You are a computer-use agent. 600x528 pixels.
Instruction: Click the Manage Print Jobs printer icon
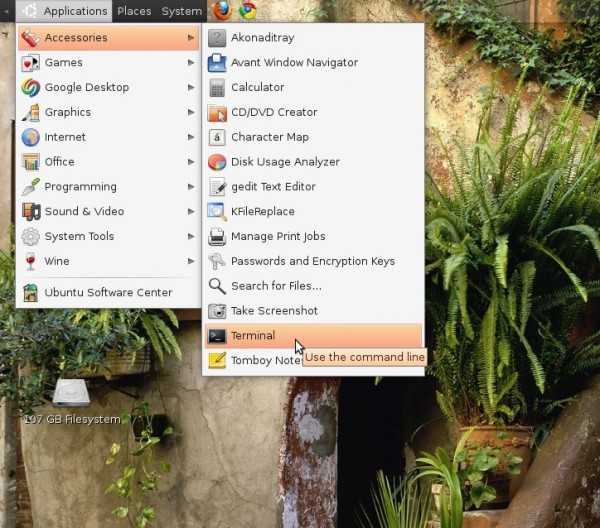(217, 236)
